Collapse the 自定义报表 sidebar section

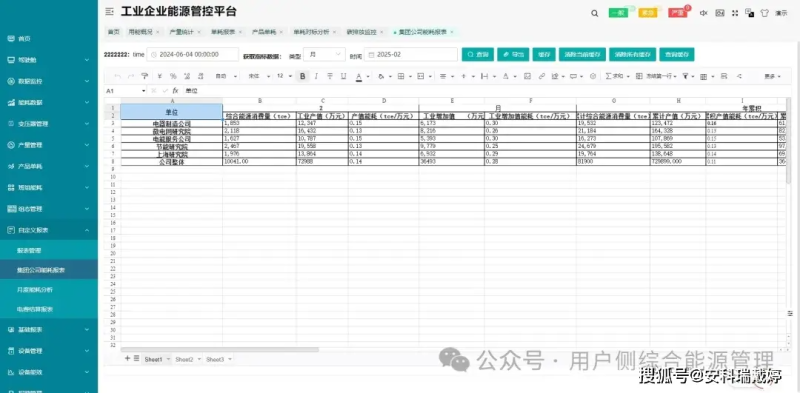tap(49, 230)
